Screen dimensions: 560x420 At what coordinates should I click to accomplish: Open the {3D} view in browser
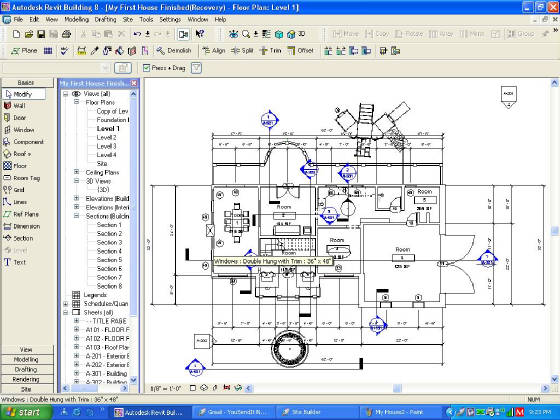tap(103, 190)
